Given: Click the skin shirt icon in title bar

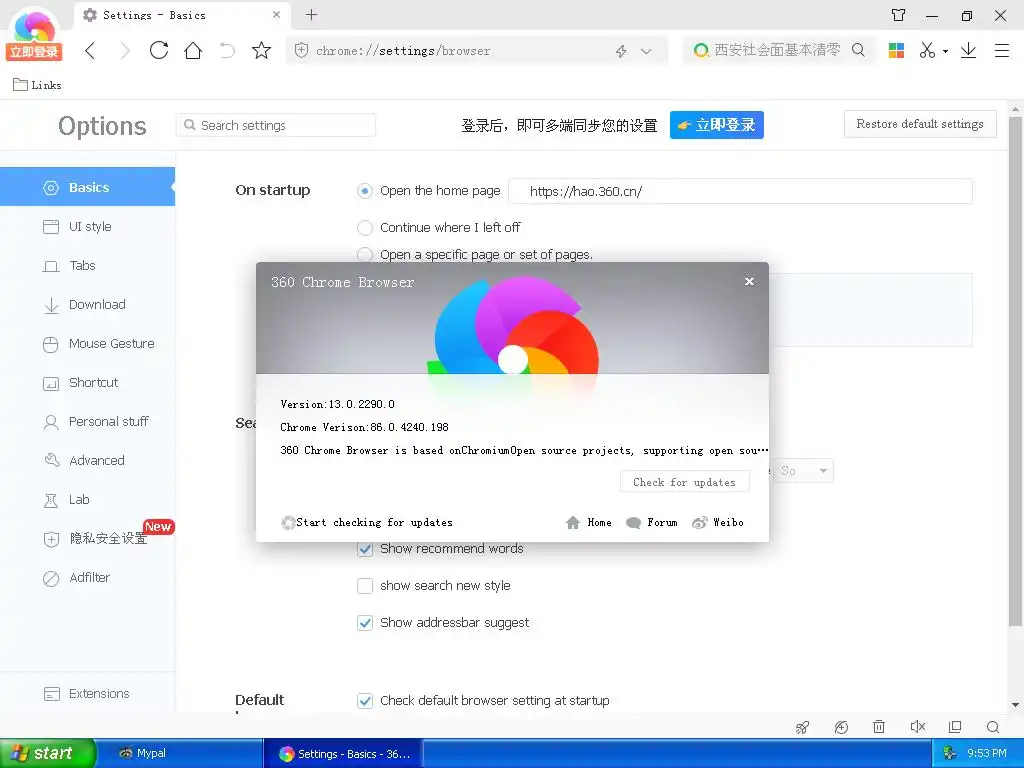Looking at the screenshot, I should point(899,15).
